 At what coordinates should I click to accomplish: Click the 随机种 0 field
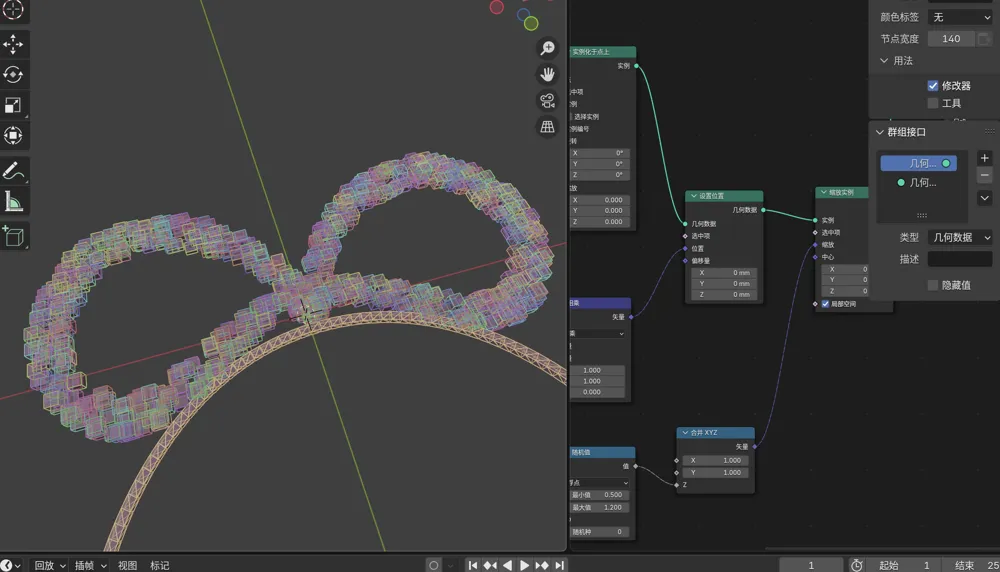599,532
